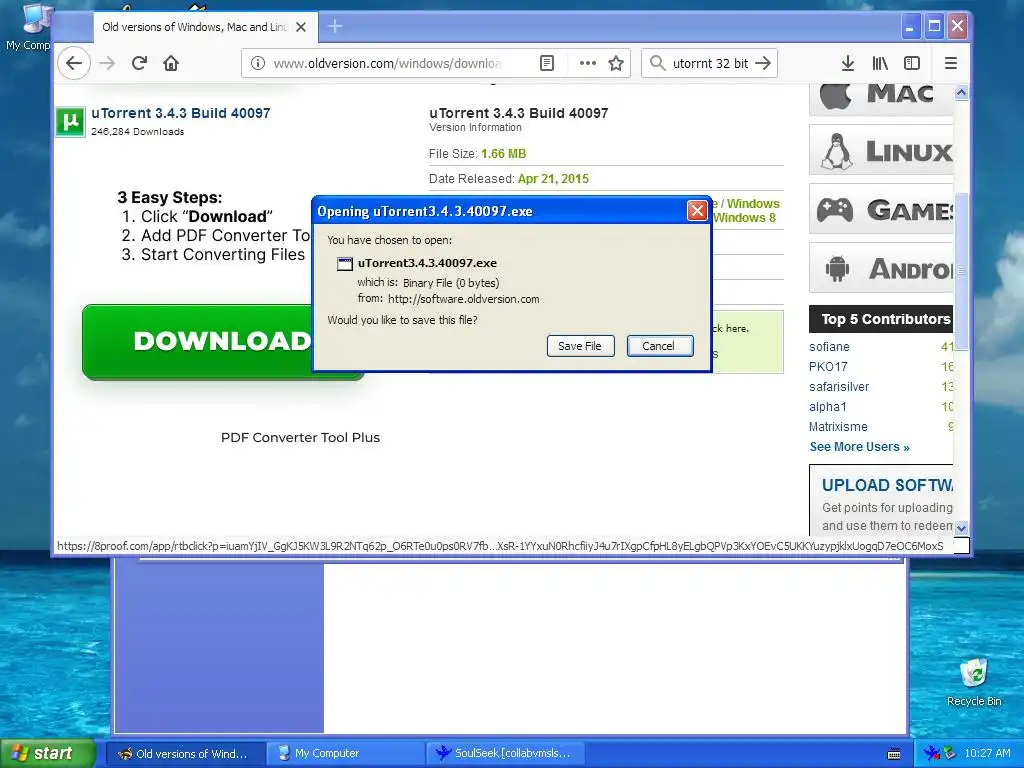The image size is (1024, 768).
Task: Select the Recycle Bin desktop icon
Action: (x=974, y=682)
